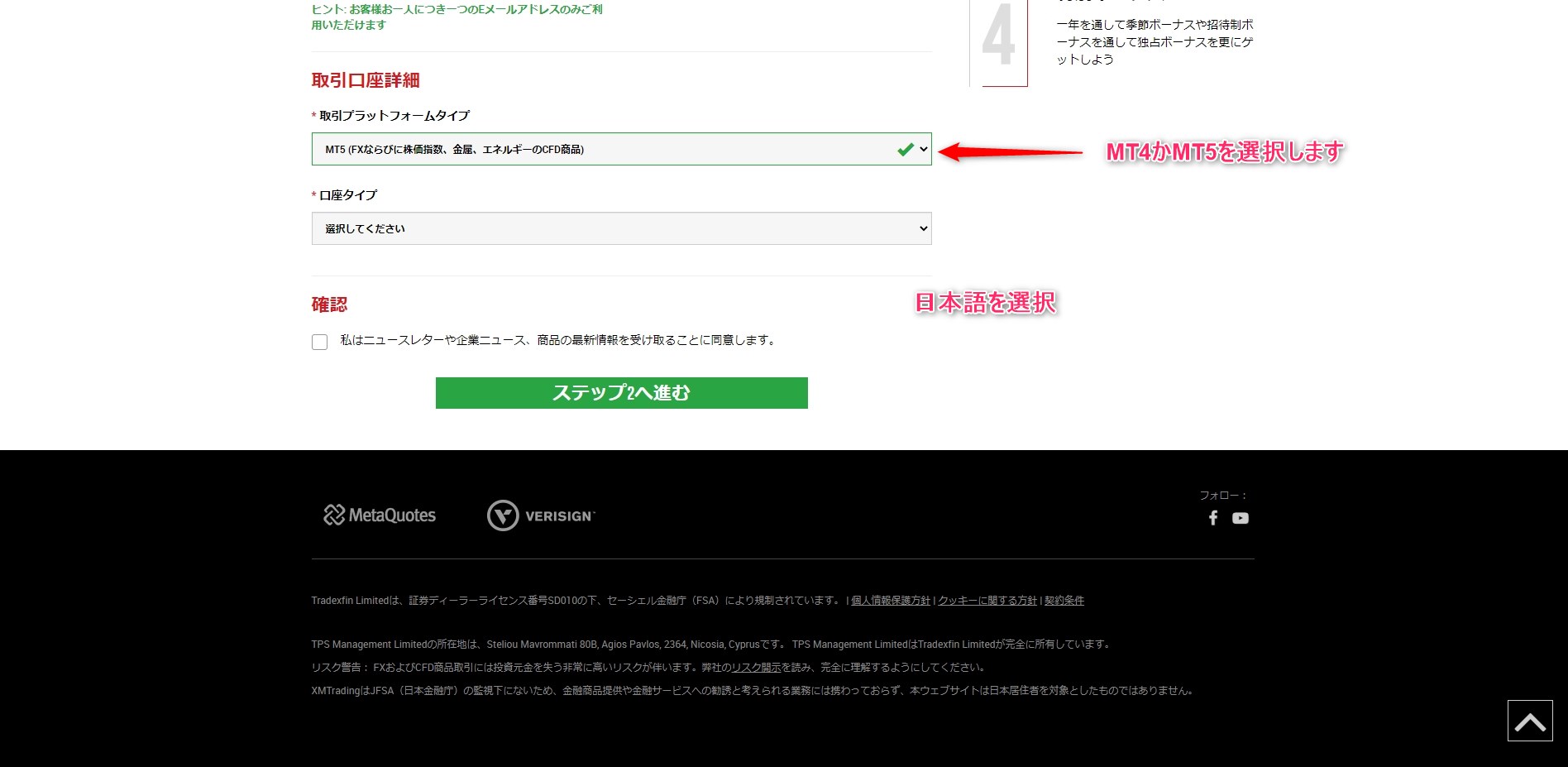Click the 取引プラットフォームタイプ field label
The image size is (1568, 767).
[x=394, y=116]
